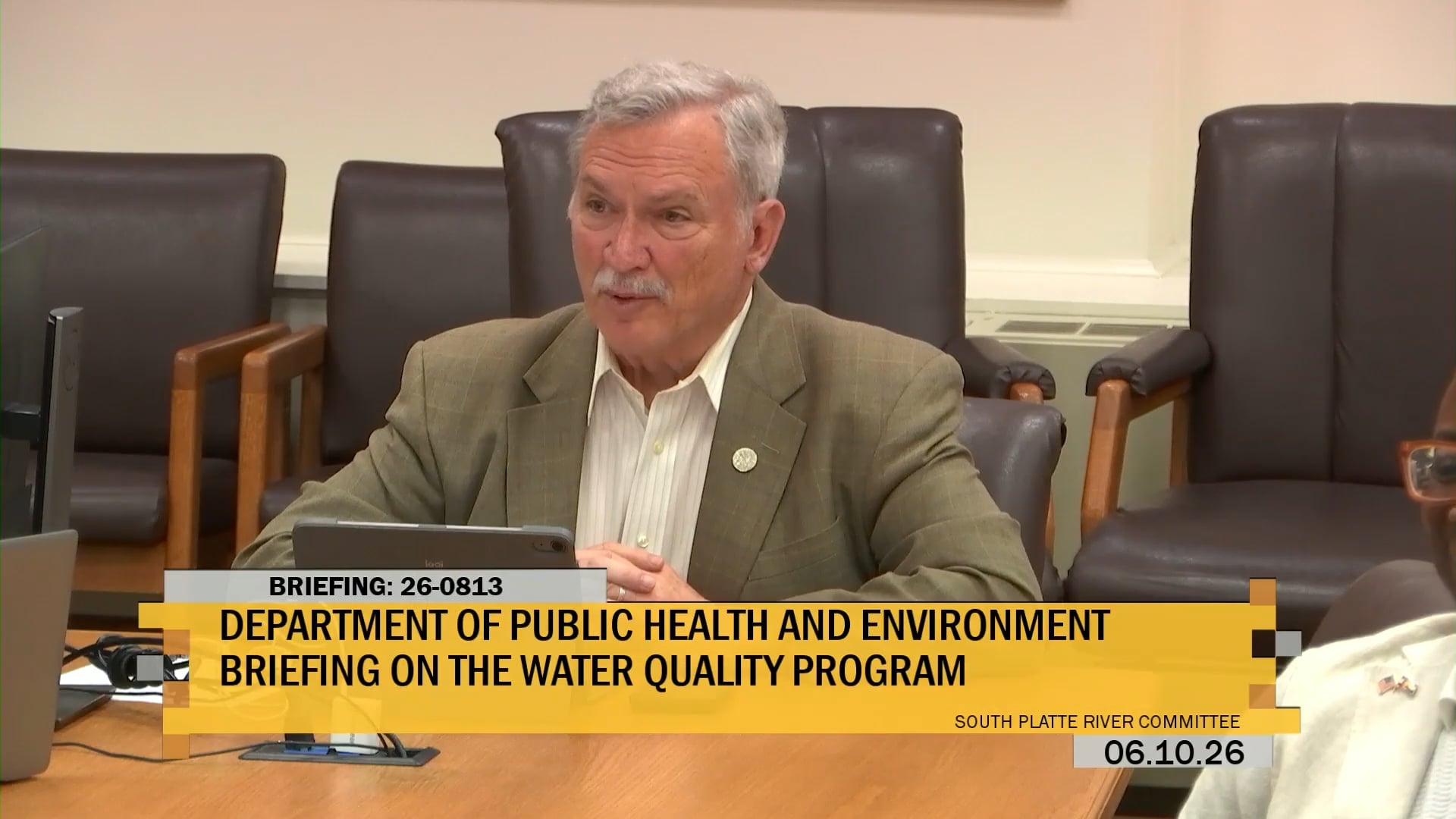Screen dimensions: 1456x819
Task: Click the speaker's gray mustache
Action: (x=632, y=284)
